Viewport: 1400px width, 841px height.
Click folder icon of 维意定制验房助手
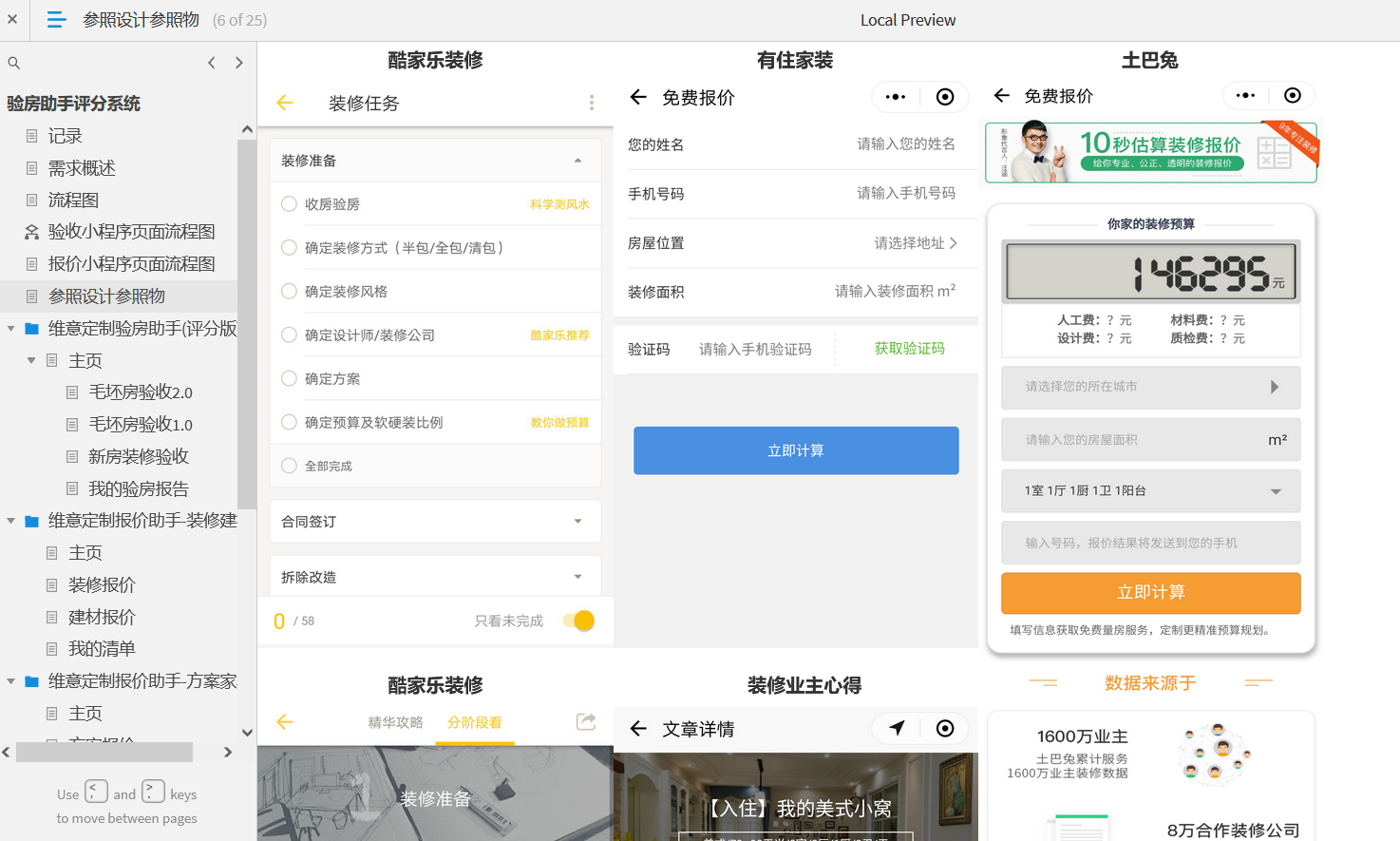[31, 329]
